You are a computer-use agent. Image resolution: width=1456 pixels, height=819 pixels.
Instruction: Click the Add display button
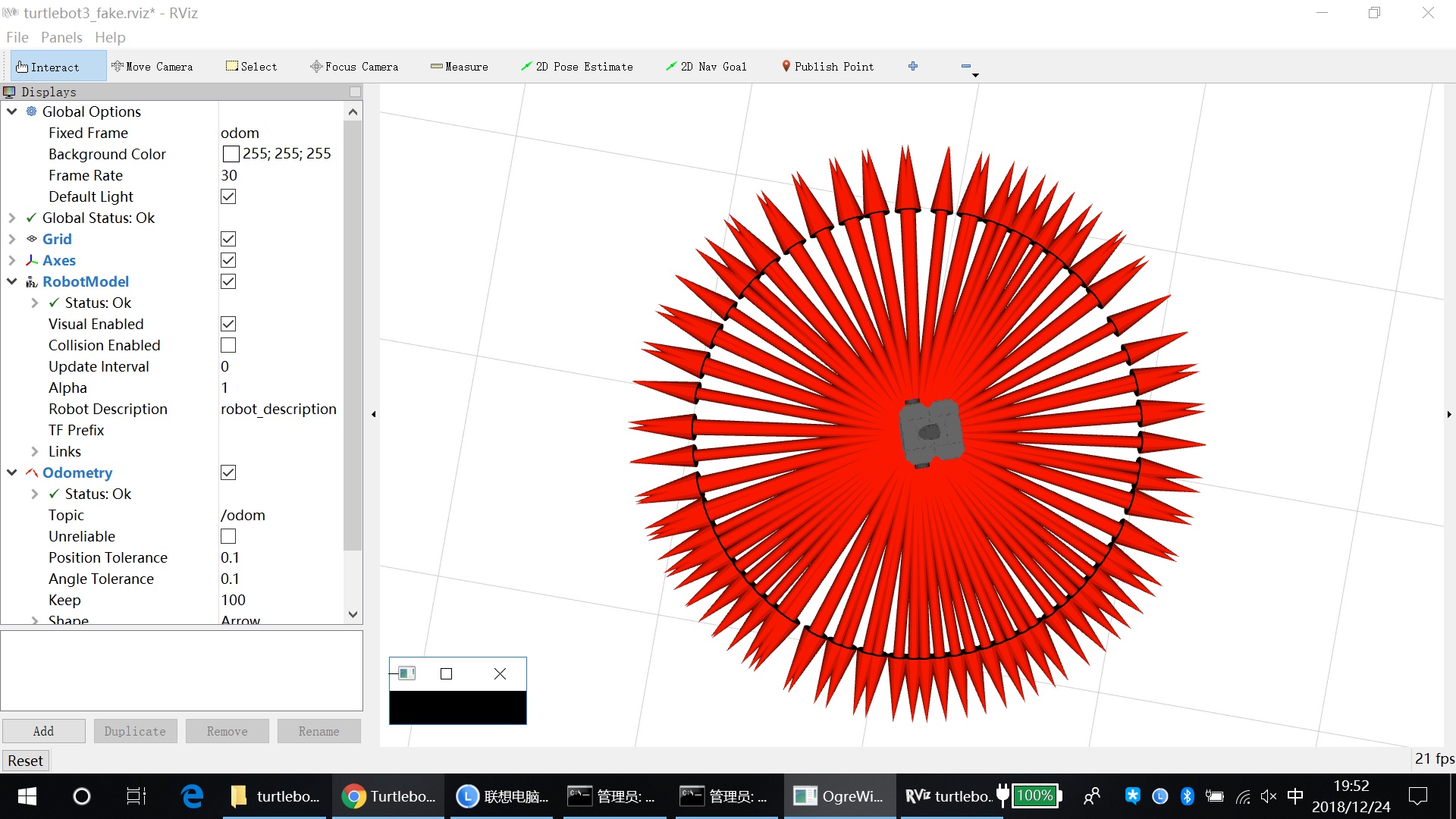point(43,731)
